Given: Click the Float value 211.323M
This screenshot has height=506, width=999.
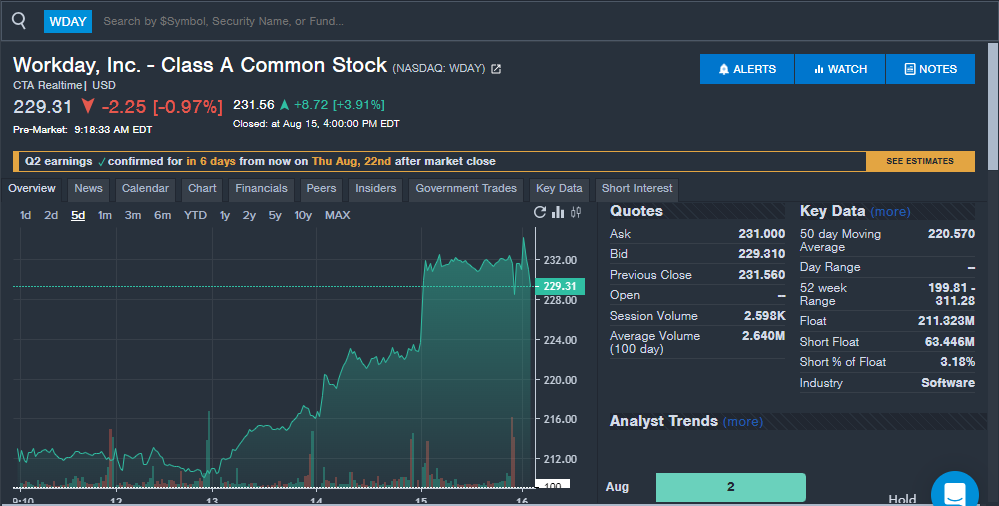Looking at the screenshot, I should [946, 321].
